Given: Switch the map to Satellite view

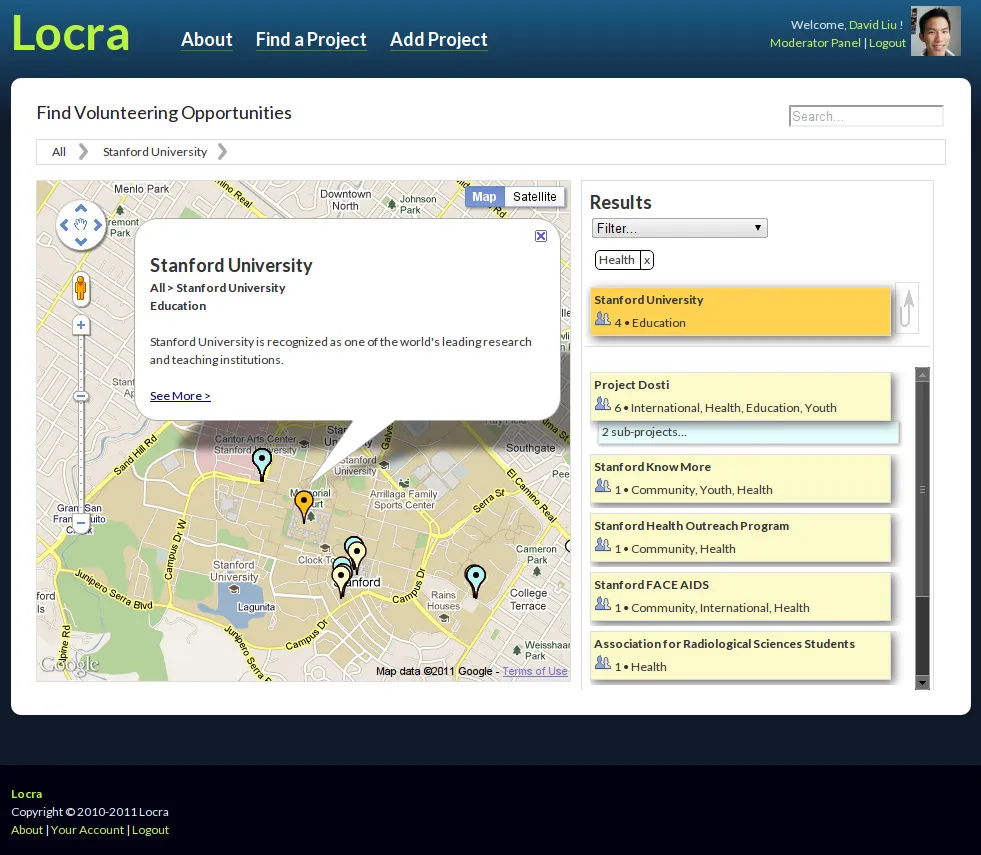Looking at the screenshot, I should [x=535, y=197].
